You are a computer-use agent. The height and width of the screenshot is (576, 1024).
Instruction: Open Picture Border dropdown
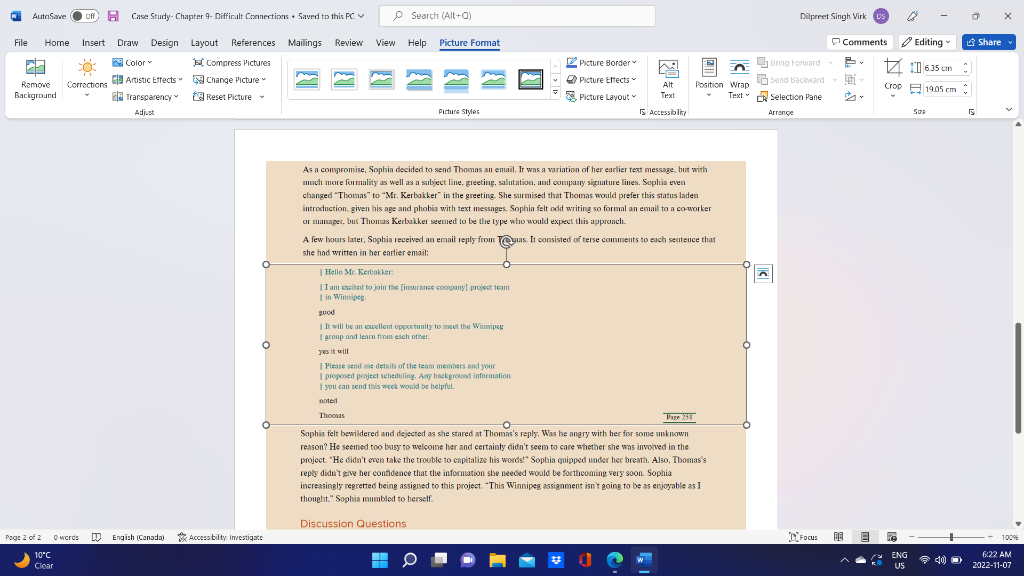[x=601, y=63]
